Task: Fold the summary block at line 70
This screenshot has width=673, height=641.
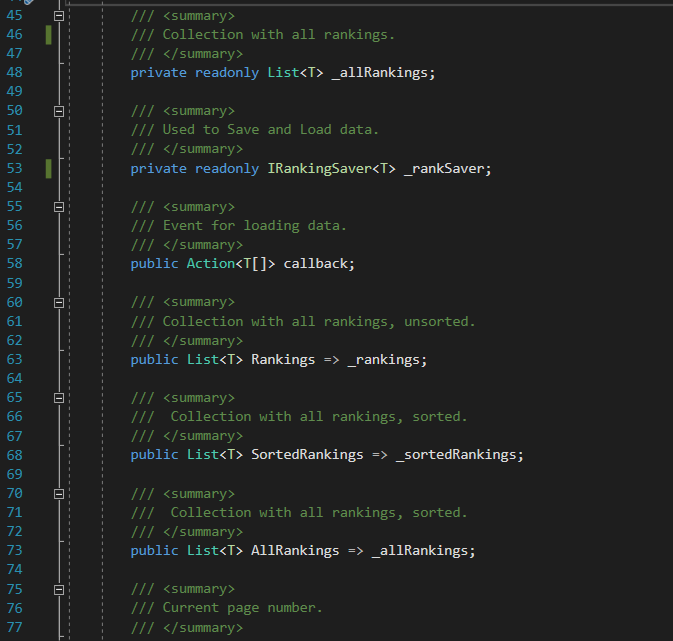Action: click(59, 494)
